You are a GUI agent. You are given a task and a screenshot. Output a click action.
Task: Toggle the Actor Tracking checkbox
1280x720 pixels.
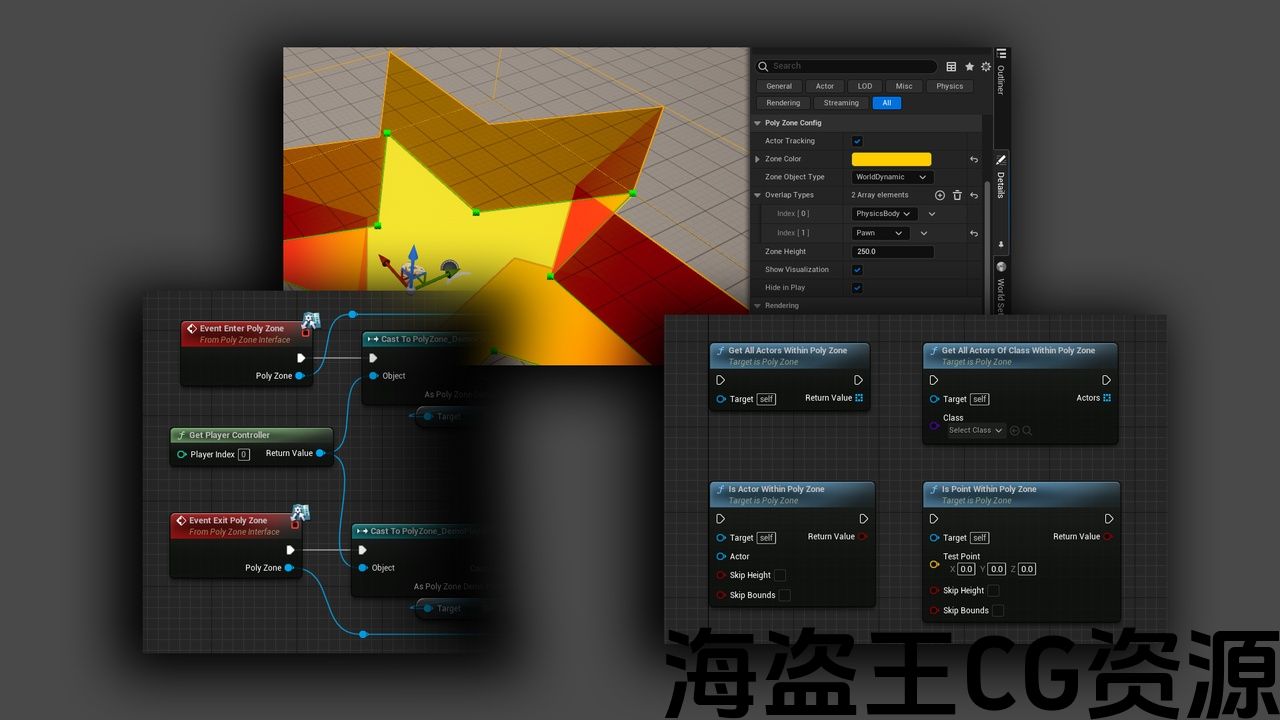point(857,141)
